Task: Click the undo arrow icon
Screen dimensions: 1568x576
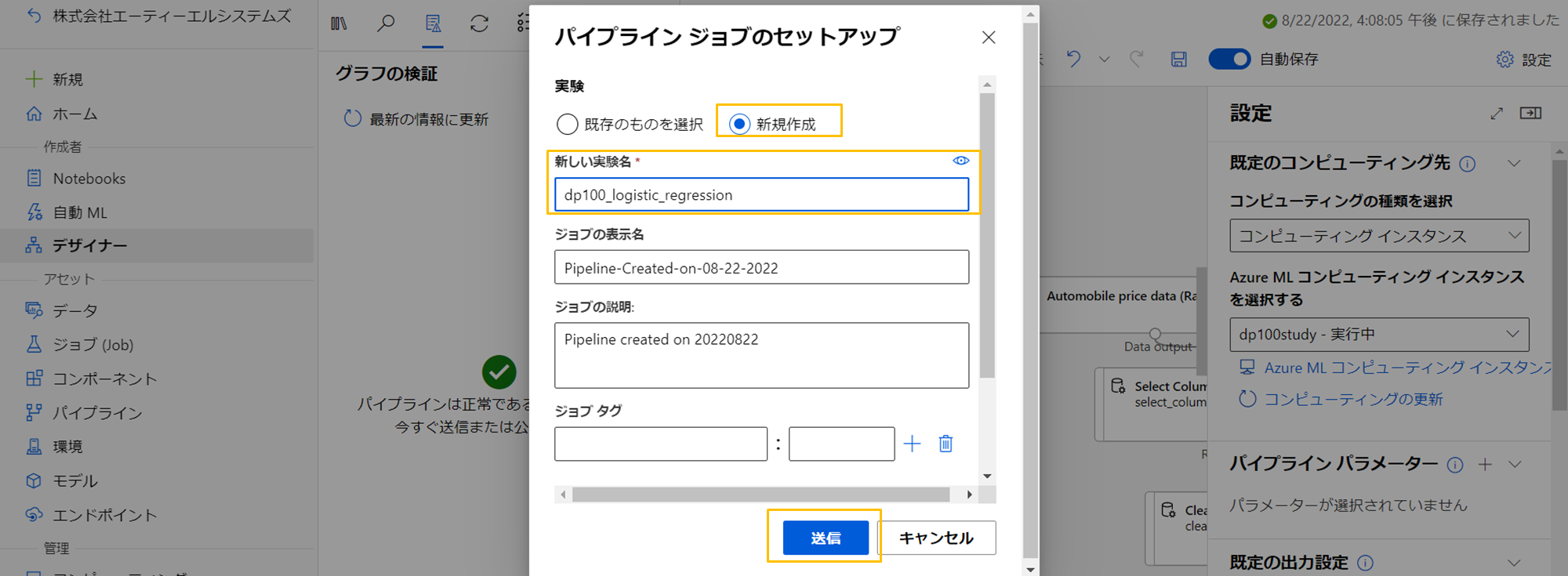Action: (x=1073, y=59)
